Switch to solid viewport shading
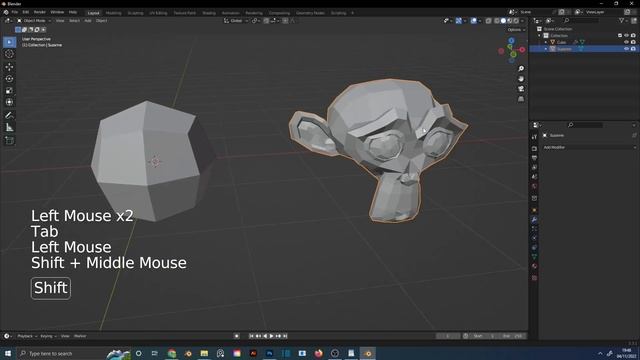 (x=503, y=21)
